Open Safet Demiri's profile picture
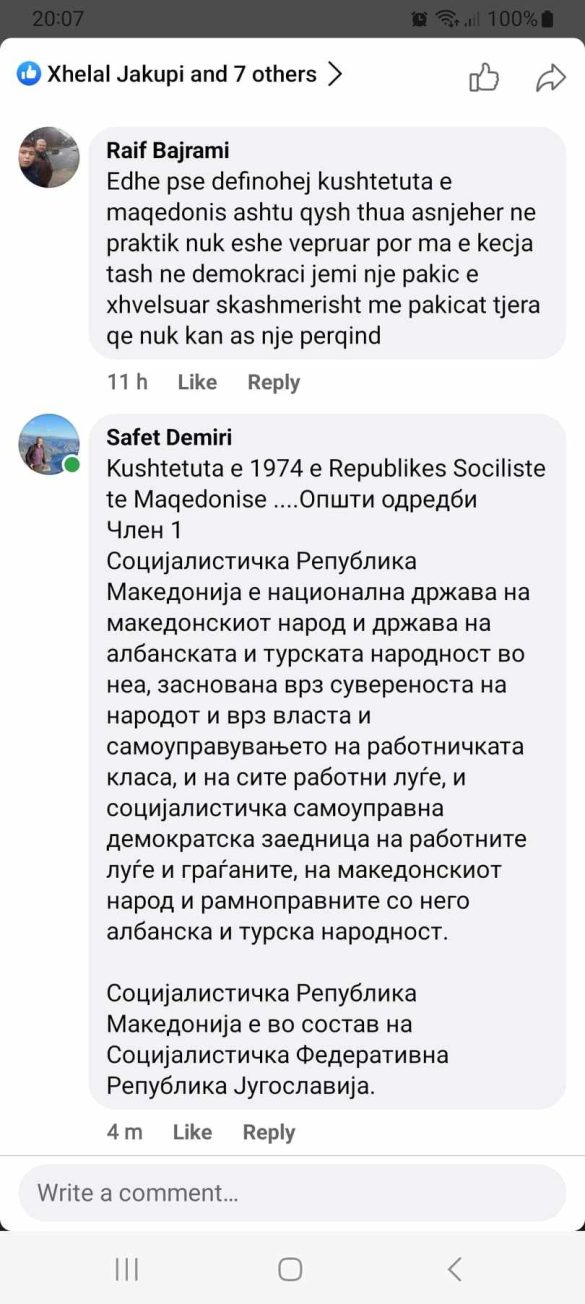585x1304 pixels. [x=49, y=444]
